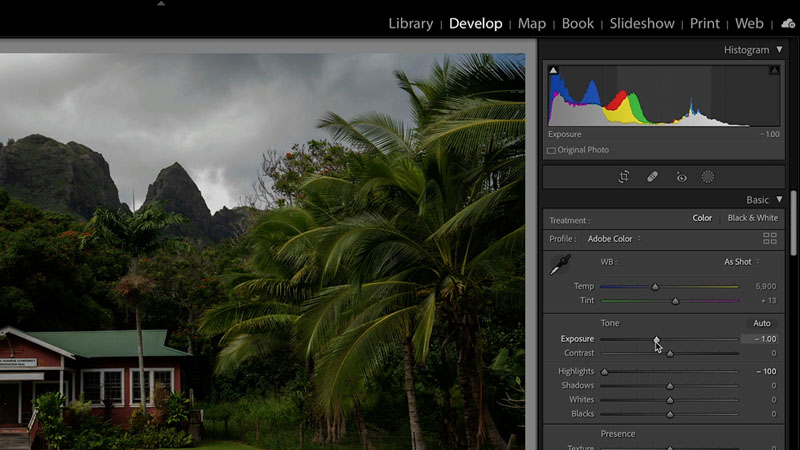This screenshot has width=800, height=450.
Task: Click the Tone section label
Action: tap(610, 323)
